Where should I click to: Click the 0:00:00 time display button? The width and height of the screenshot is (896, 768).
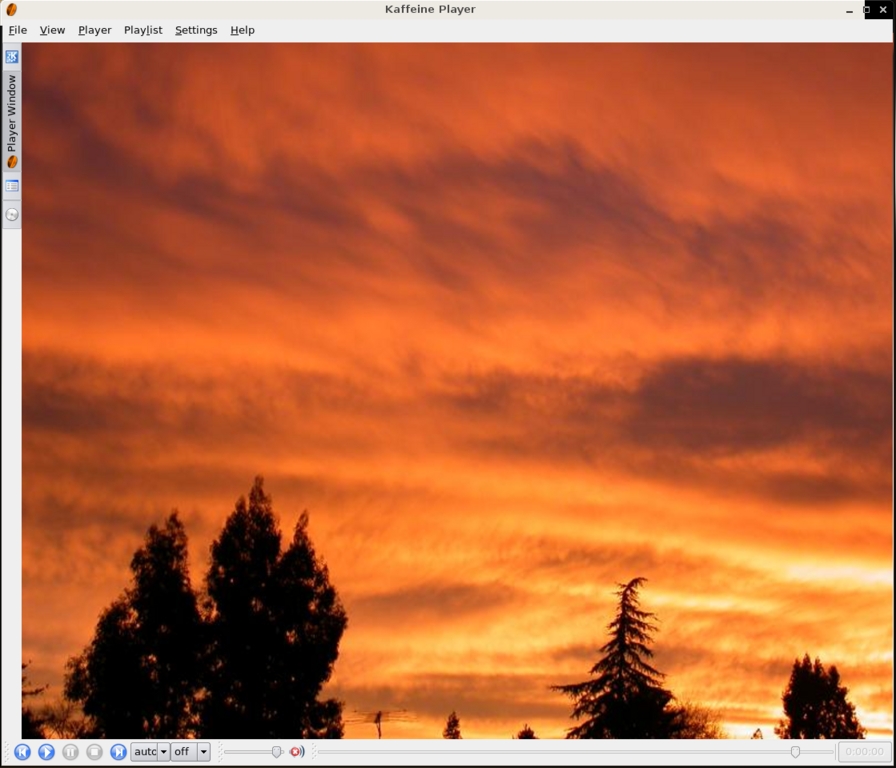[x=864, y=751]
